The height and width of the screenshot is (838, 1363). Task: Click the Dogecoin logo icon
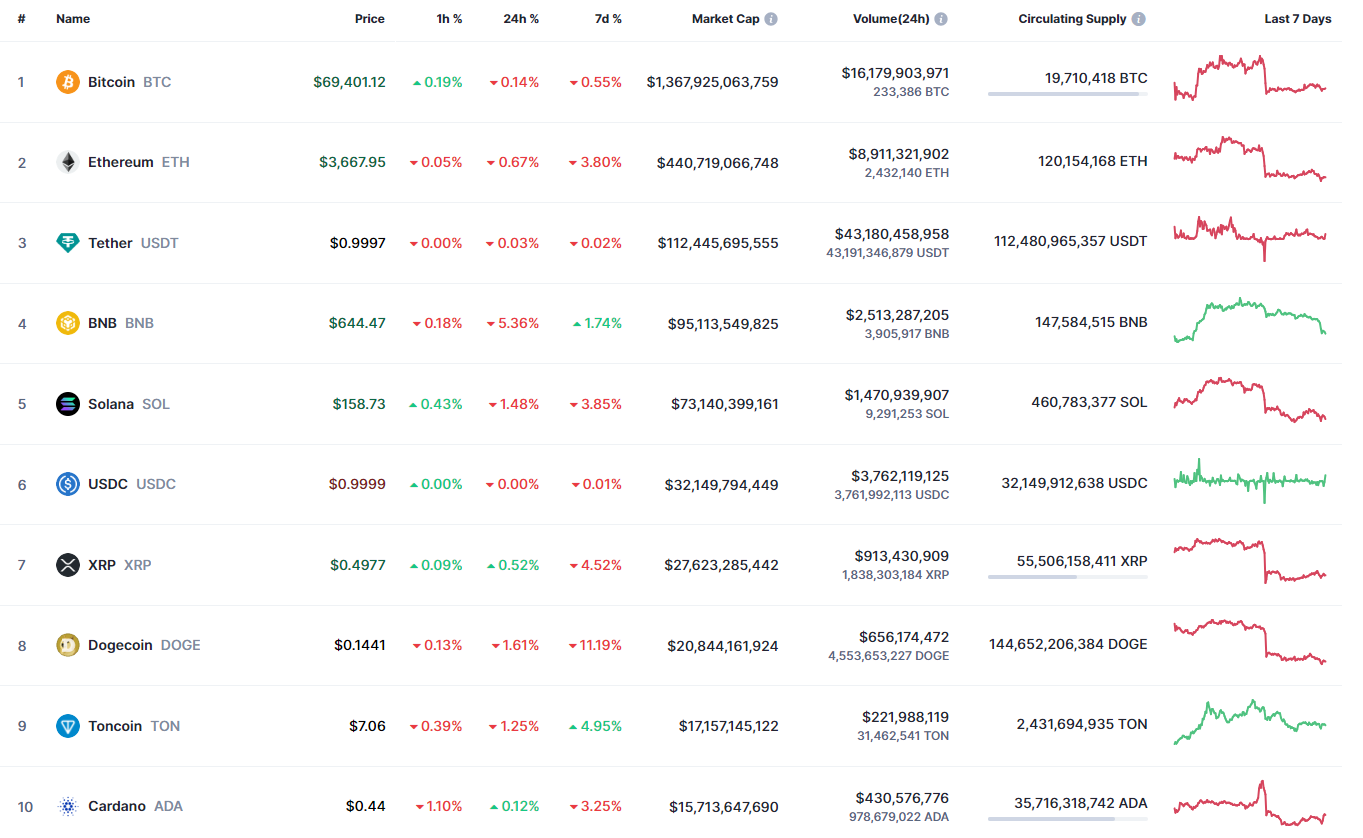pos(68,645)
